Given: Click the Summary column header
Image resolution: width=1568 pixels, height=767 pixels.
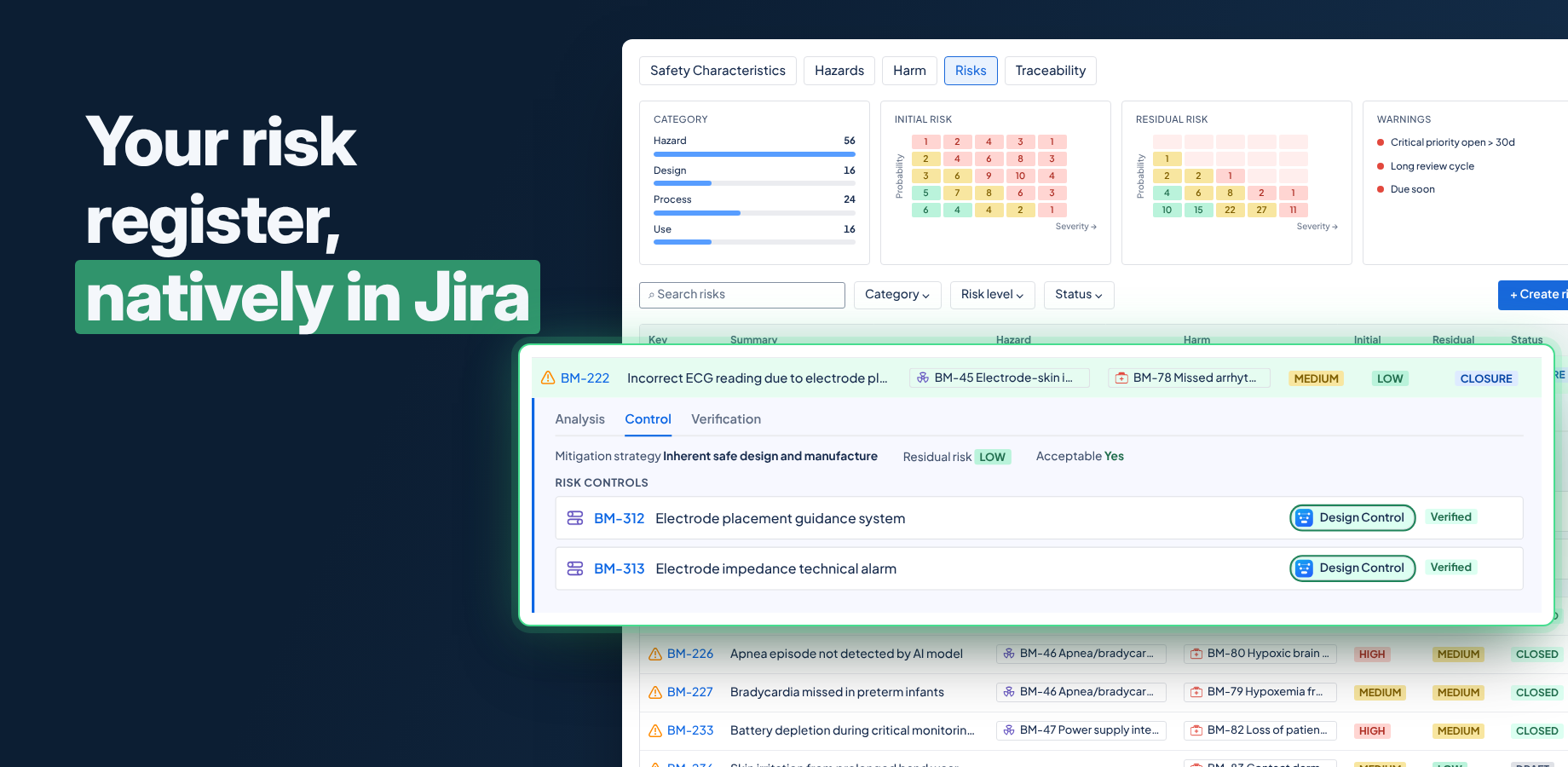Looking at the screenshot, I should pyautogui.click(x=753, y=339).
